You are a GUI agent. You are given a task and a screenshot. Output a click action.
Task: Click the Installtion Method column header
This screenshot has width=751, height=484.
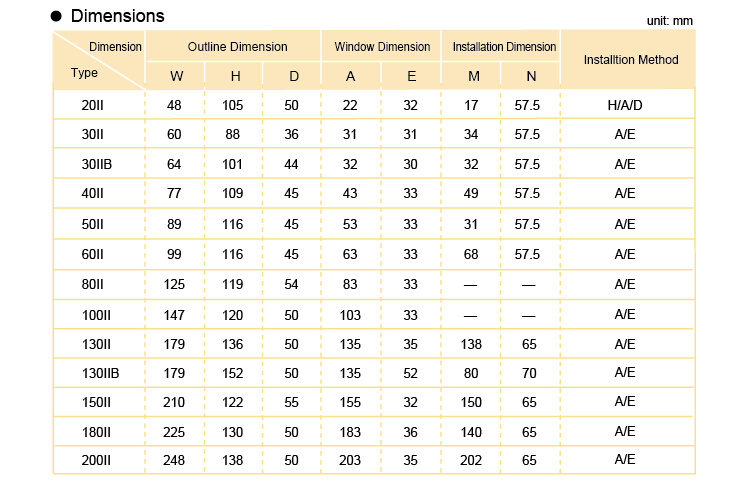click(x=631, y=59)
